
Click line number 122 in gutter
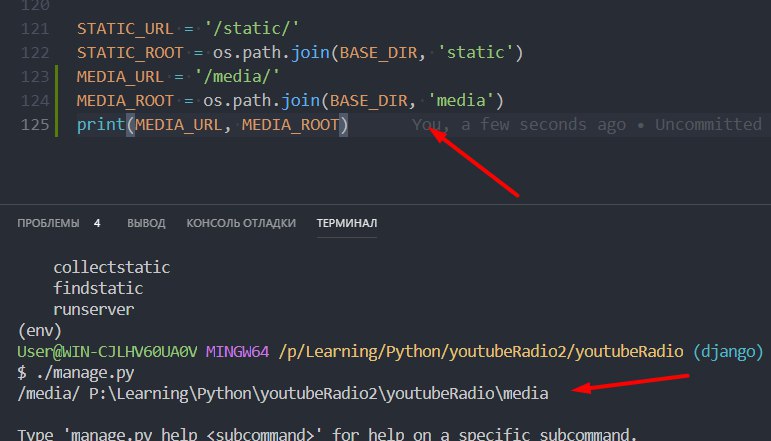coord(35,53)
